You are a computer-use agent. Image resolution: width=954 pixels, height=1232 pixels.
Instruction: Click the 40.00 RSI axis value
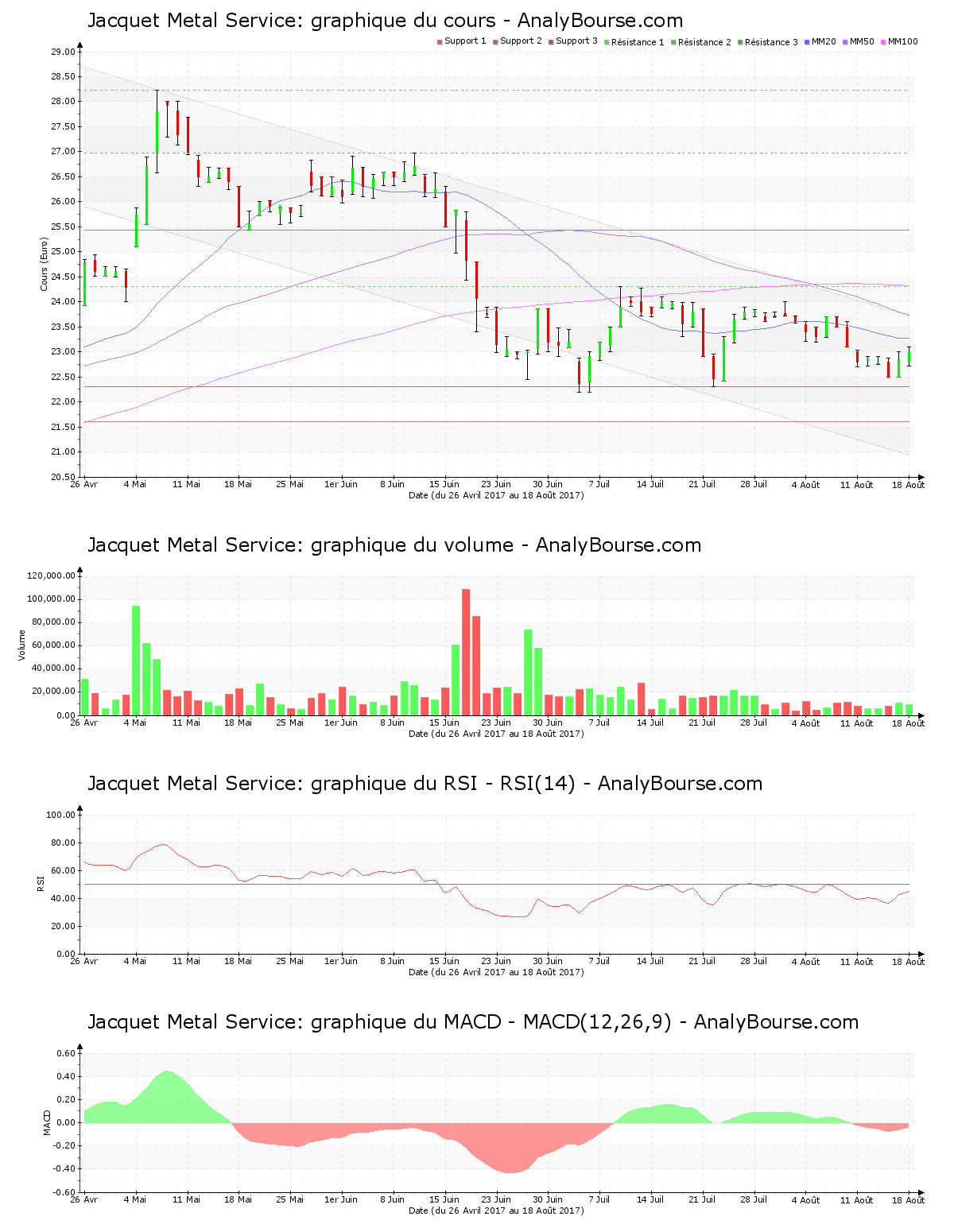[x=64, y=898]
